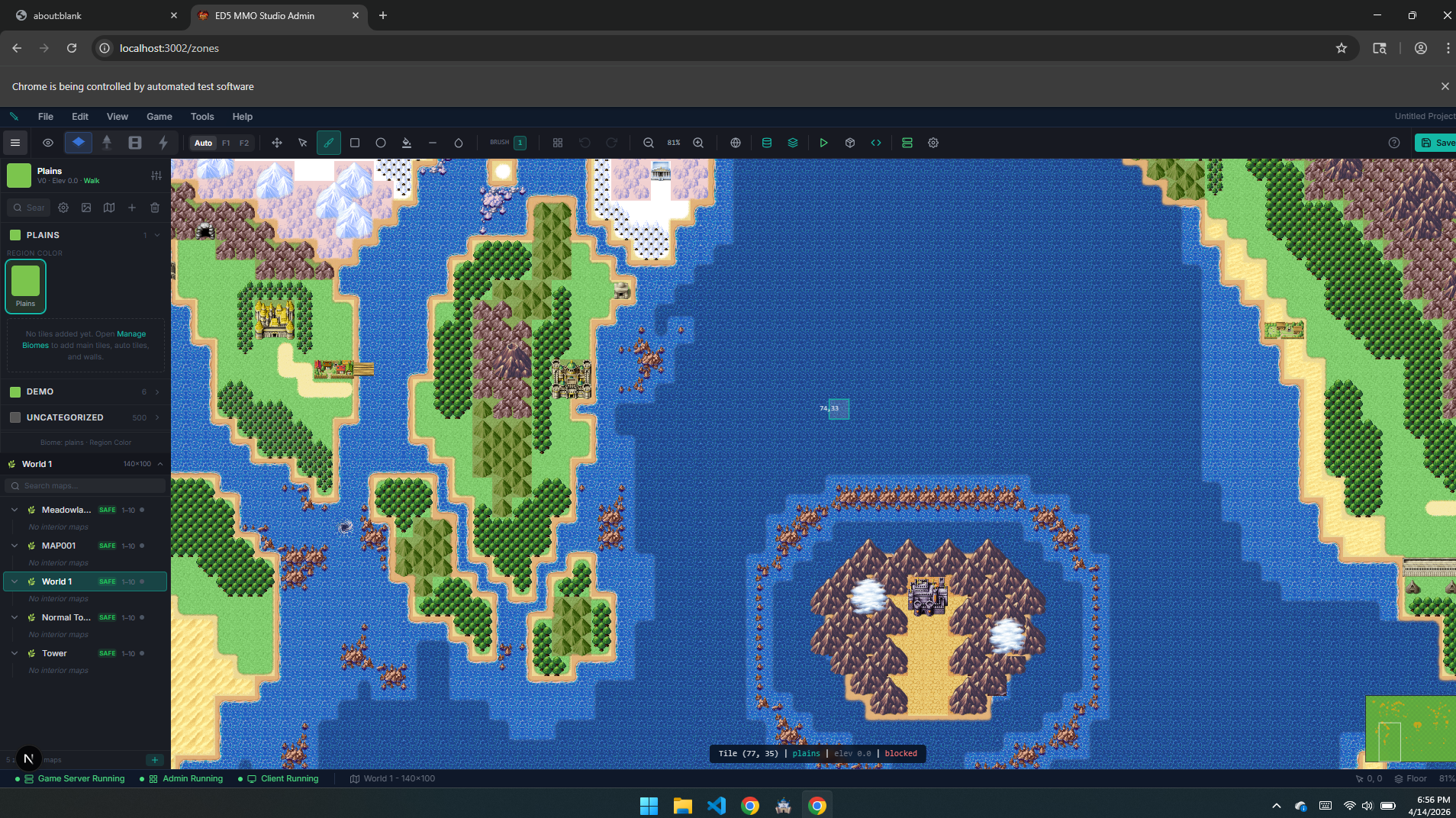Open toolbar settings gear
This screenshot has width=1456, height=818.
click(x=933, y=143)
